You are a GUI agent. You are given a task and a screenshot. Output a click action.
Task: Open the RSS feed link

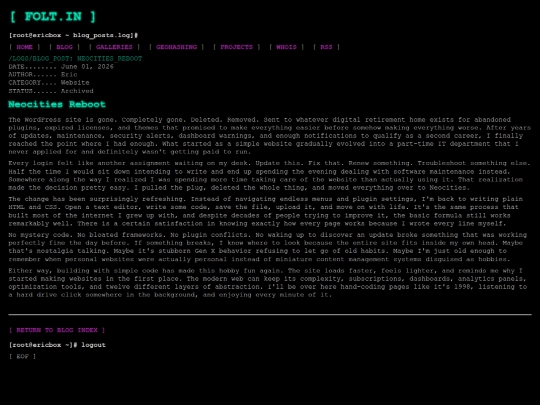point(326,47)
